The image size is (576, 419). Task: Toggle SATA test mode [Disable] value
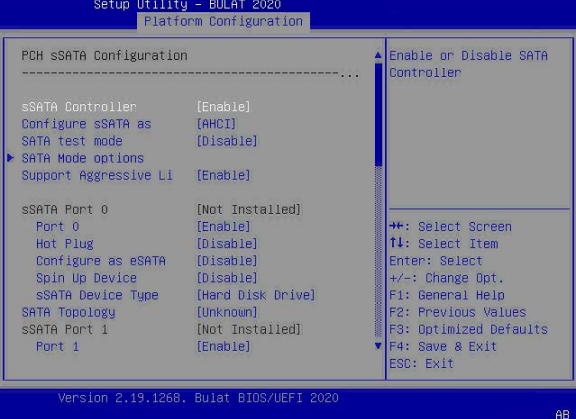(x=227, y=141)
